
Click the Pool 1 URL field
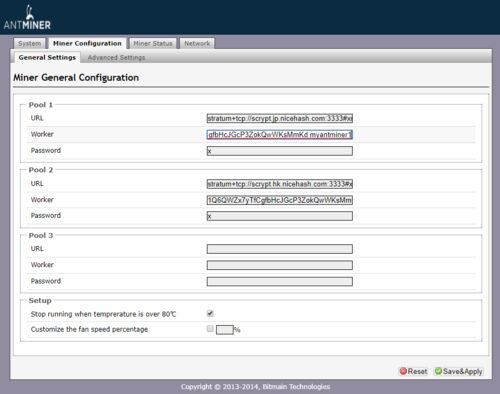point(280,118)
